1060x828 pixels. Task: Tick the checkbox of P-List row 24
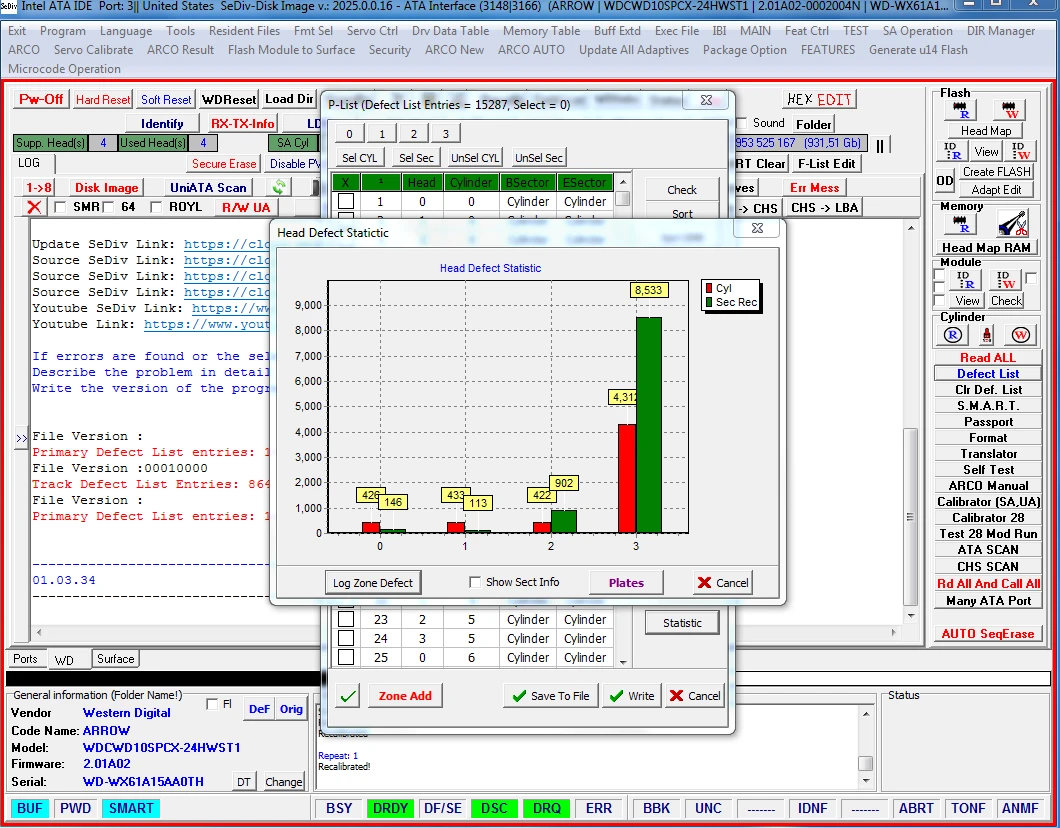tap(346, 638)
